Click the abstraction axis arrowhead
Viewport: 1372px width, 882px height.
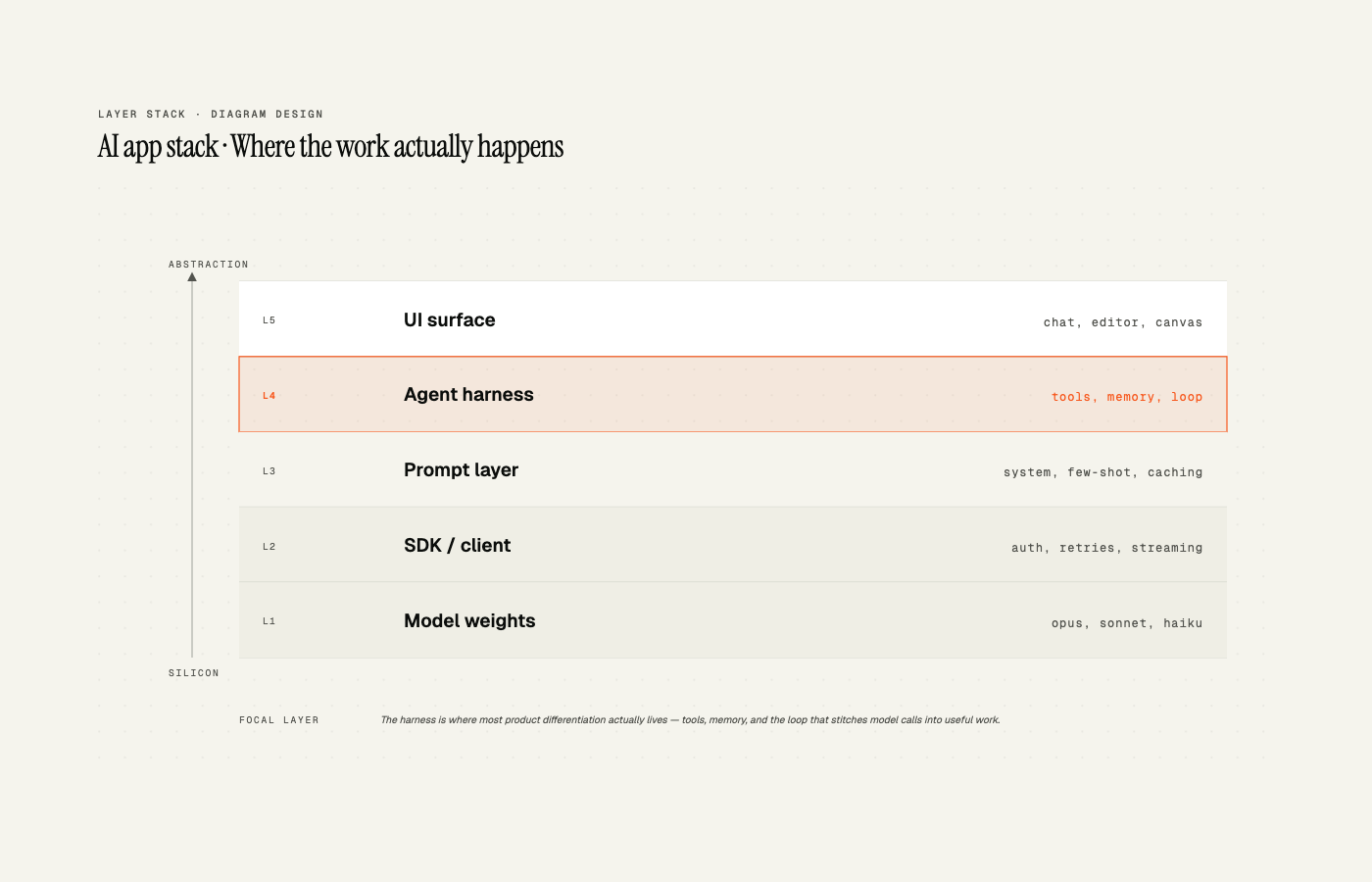192,277
